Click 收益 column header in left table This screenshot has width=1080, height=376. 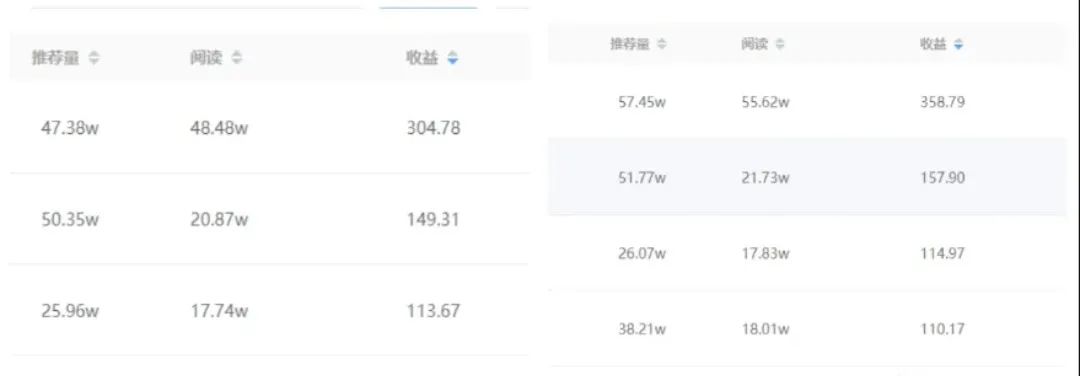coord(422,59)
